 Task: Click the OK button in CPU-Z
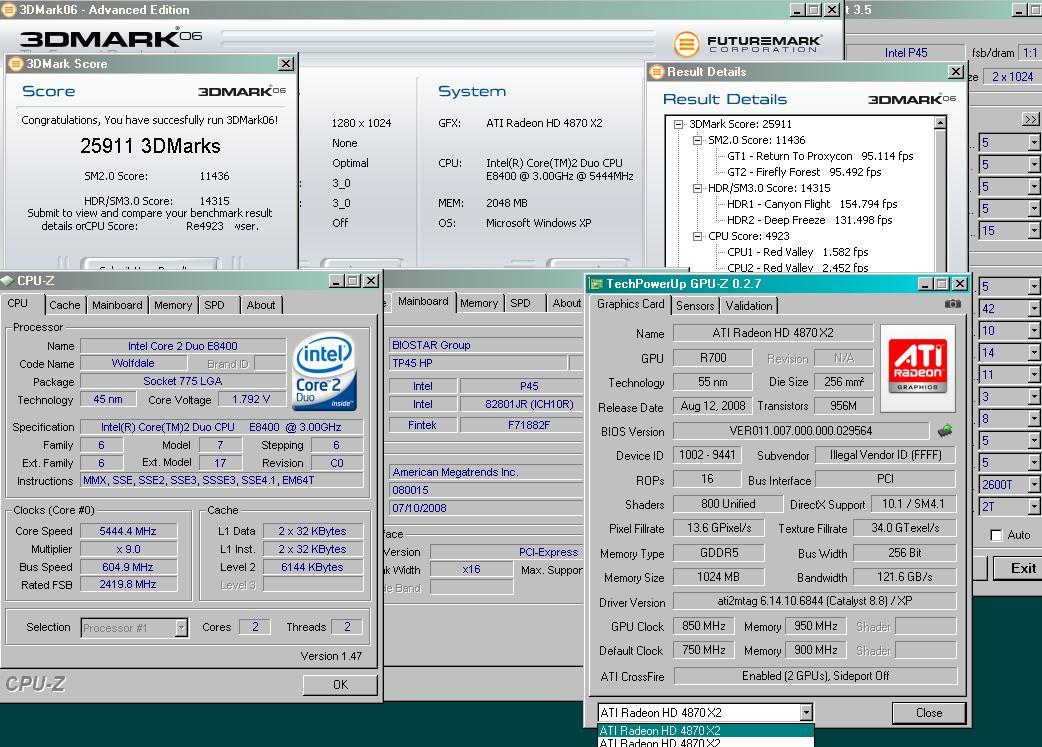(340, 685)
